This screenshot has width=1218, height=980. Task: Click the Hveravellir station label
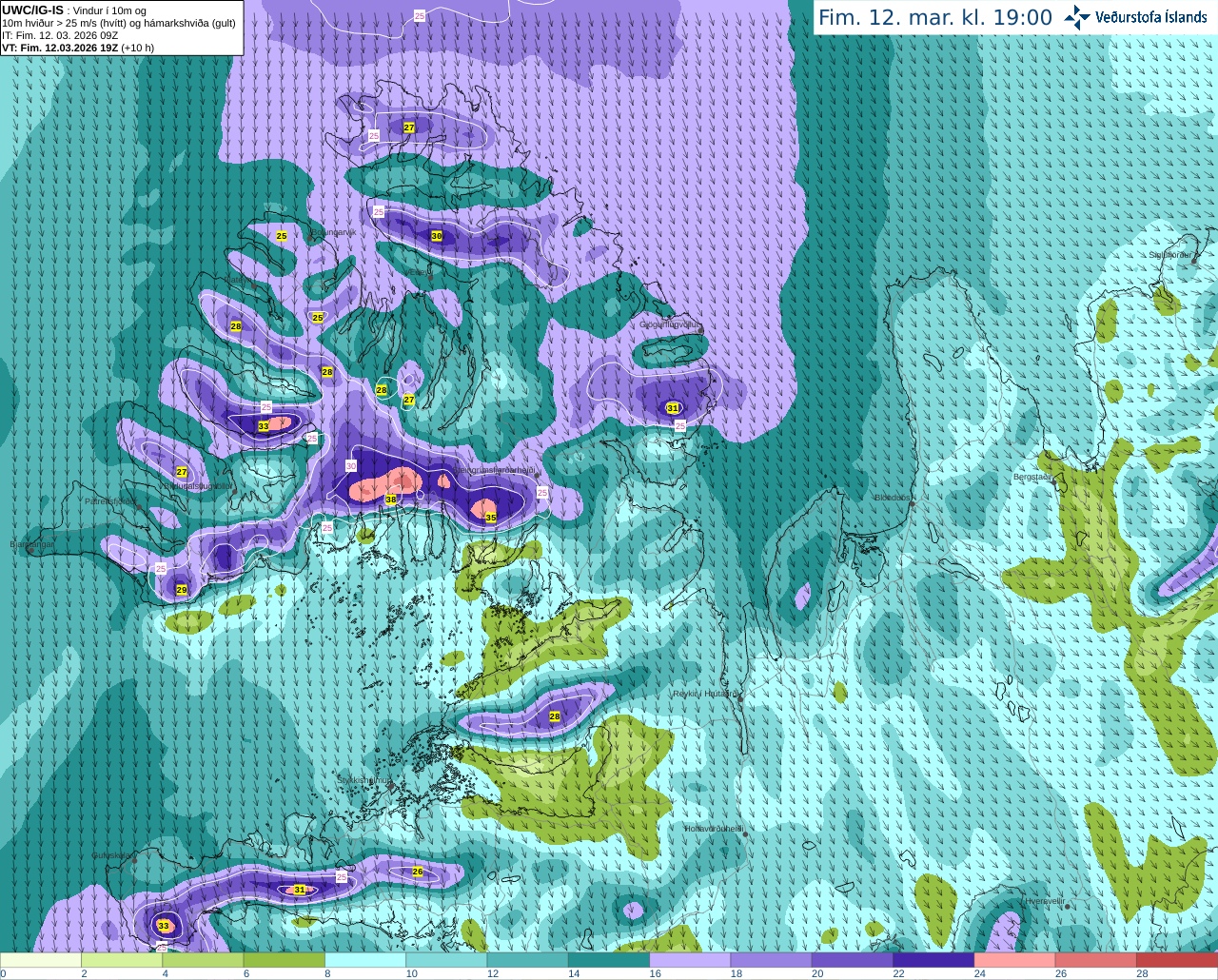[x=1045, y=900]
